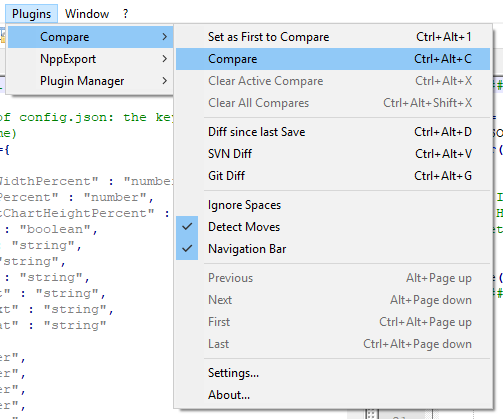
Task: Choose Set as First to Compare
Action: (x=333, y=37)
